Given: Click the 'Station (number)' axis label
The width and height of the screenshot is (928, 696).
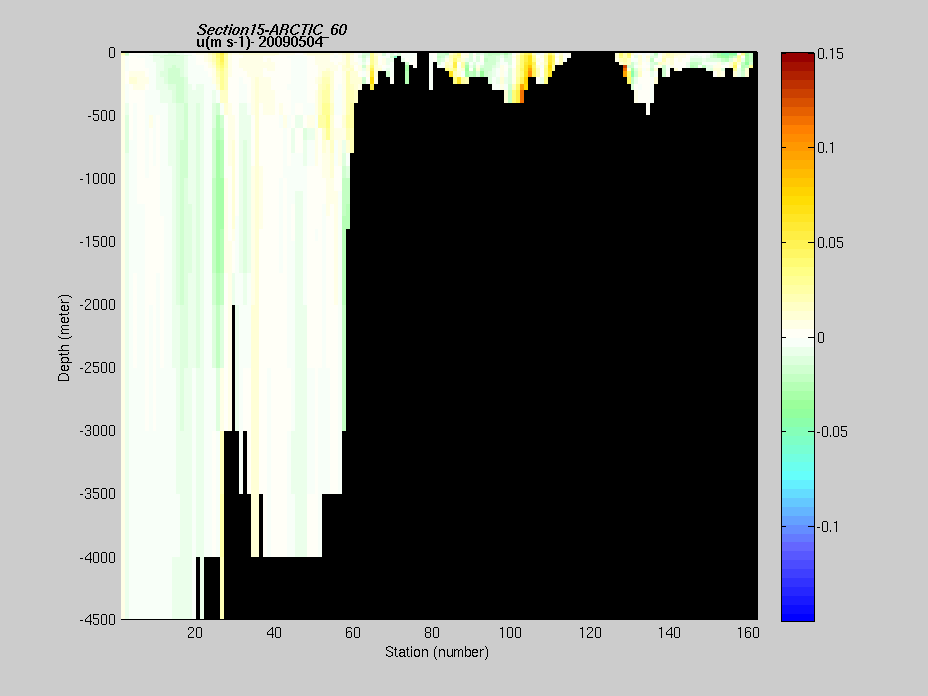Looking at the screenshot, I should click(x=437, y=652).
